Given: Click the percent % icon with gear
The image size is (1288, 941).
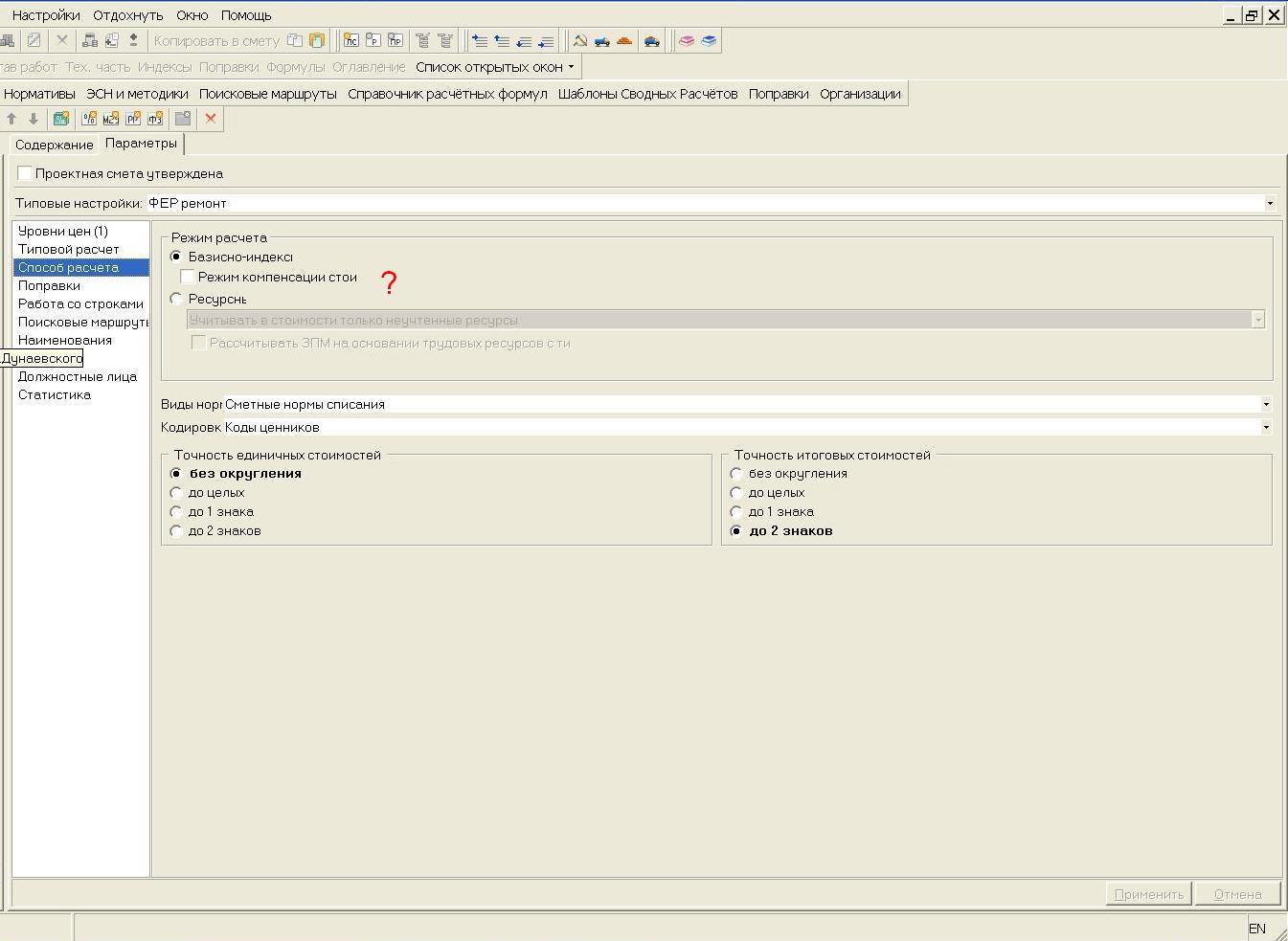Looking at the screenshot, I should click(89, 119).
